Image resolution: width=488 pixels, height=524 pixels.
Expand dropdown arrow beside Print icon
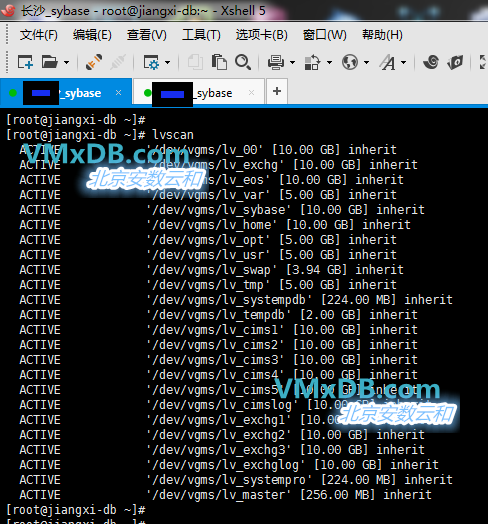tap(292, 62)
